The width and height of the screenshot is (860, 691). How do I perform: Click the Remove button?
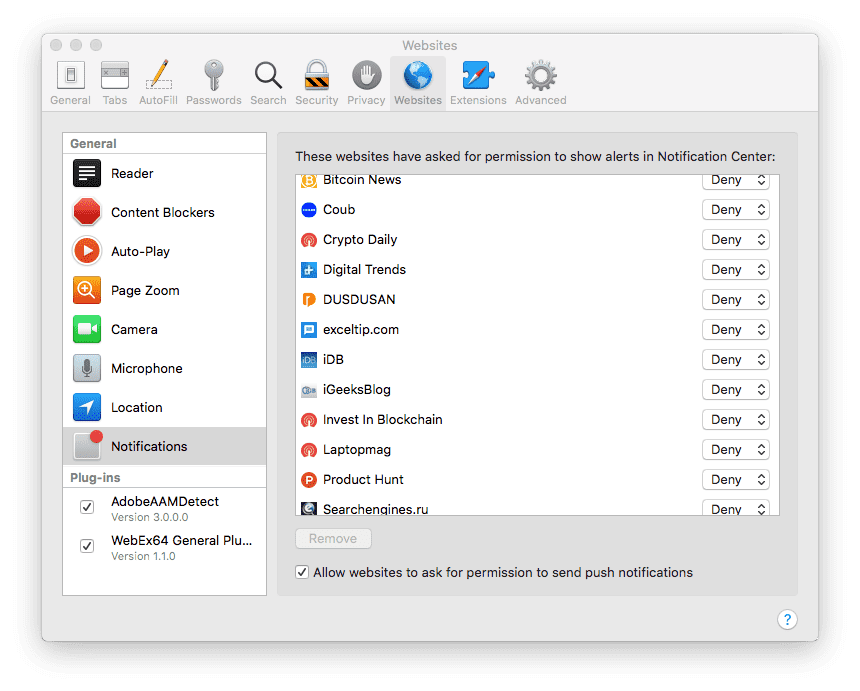pyautogui.click(x=333, y=539)
